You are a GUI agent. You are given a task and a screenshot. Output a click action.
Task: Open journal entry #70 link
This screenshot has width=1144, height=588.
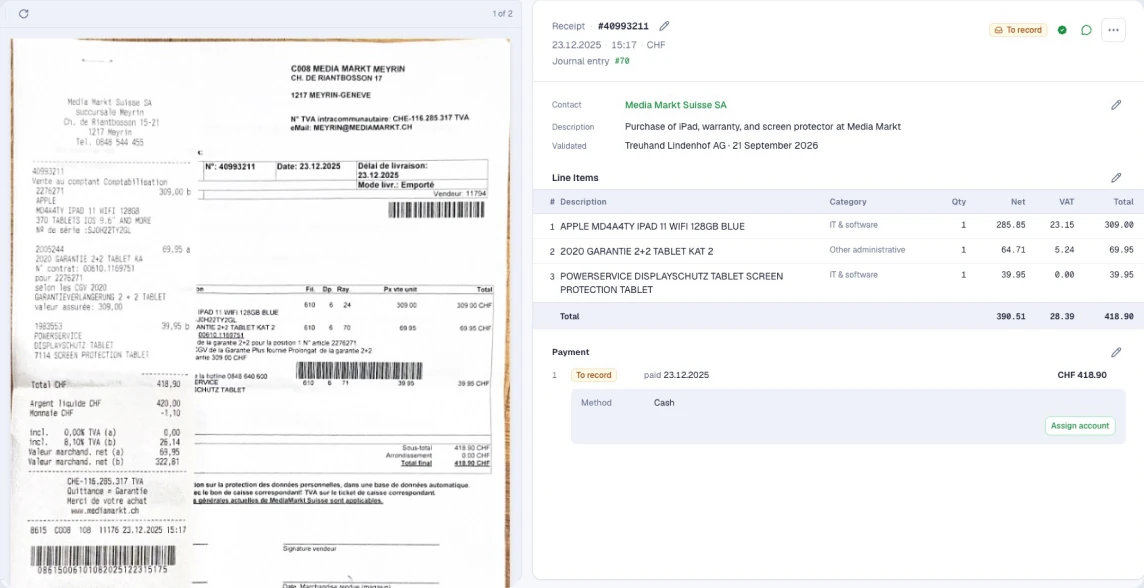pos(622,61)
